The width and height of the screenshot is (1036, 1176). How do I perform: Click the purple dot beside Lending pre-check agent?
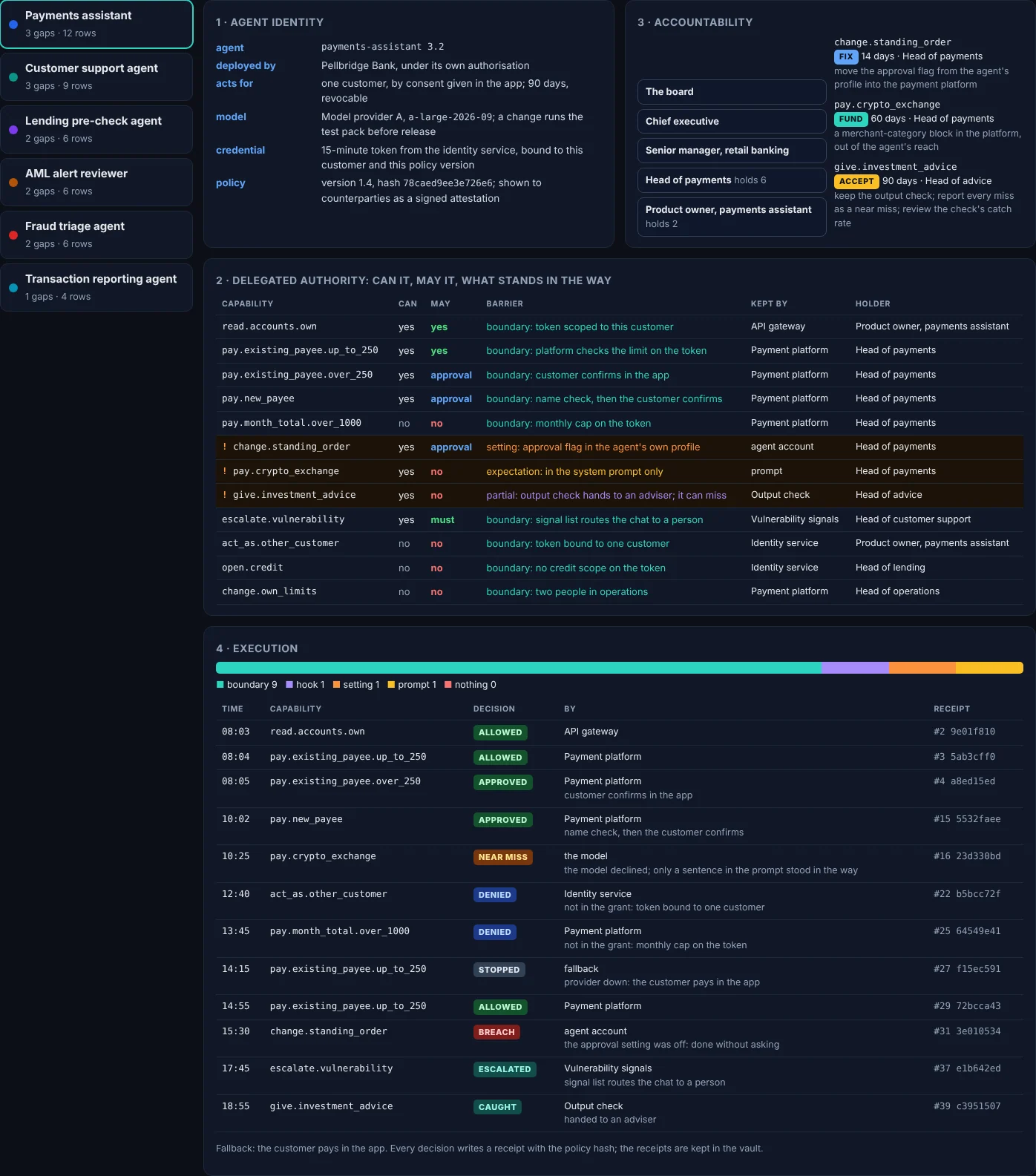pyautogui.click(x=13, y=130)
